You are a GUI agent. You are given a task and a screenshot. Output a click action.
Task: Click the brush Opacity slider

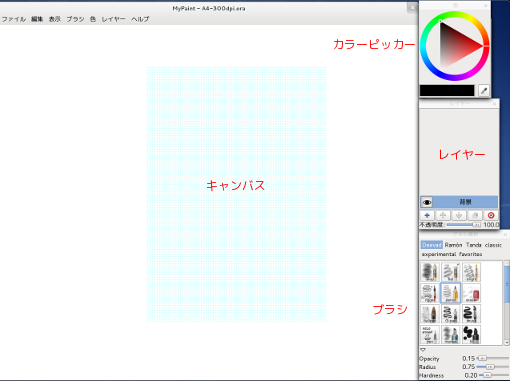click(x=493, y=358)
